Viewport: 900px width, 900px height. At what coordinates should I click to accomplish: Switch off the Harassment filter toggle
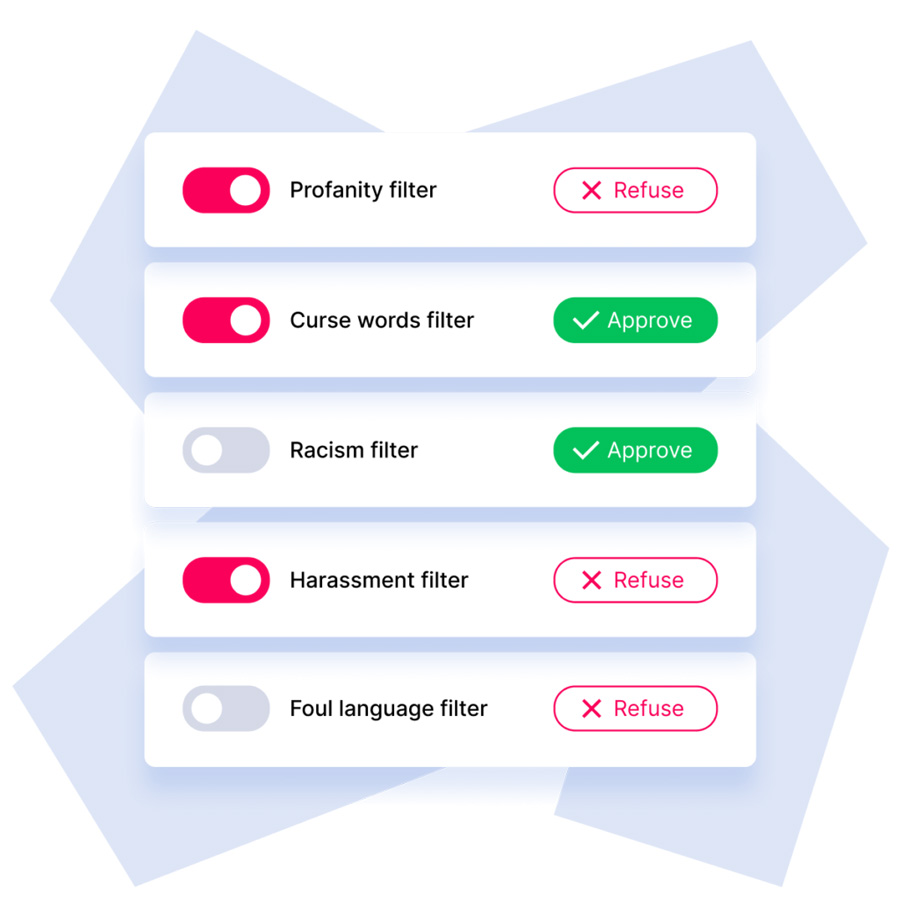[x=226, y=580]
